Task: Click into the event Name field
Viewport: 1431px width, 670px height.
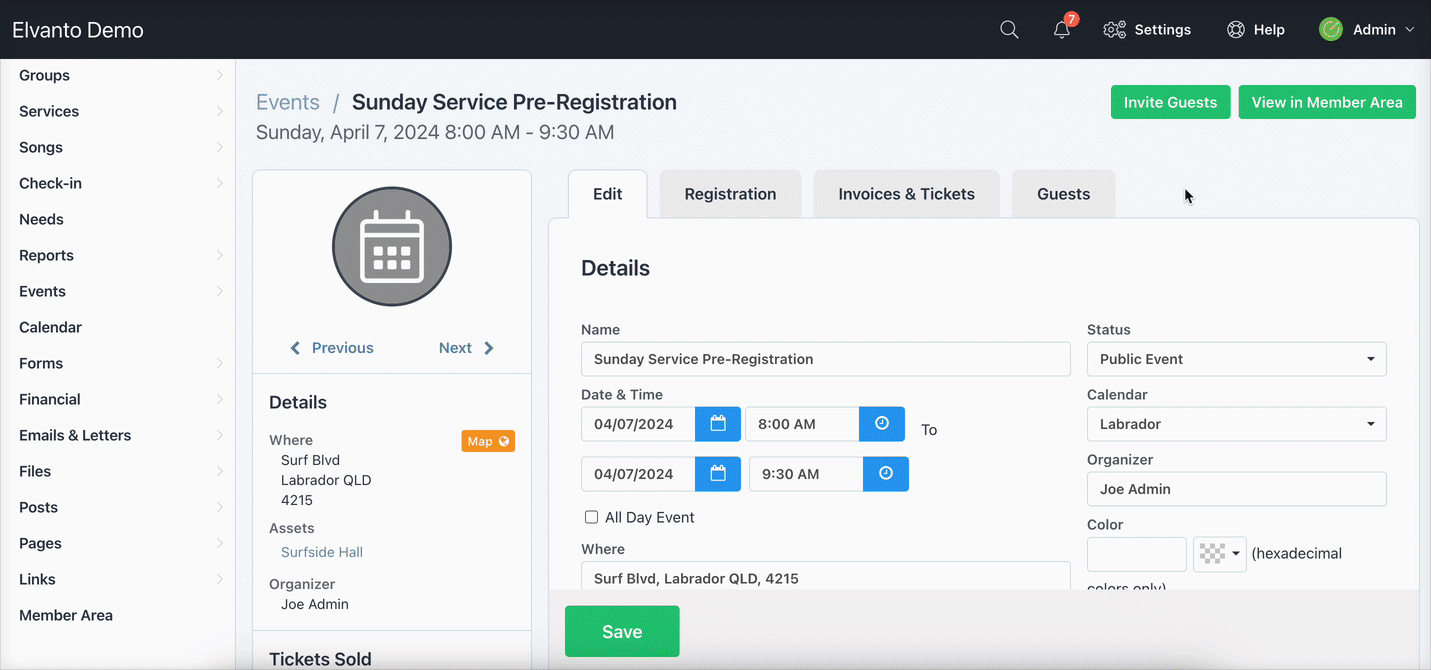Action: coord(825,359)
